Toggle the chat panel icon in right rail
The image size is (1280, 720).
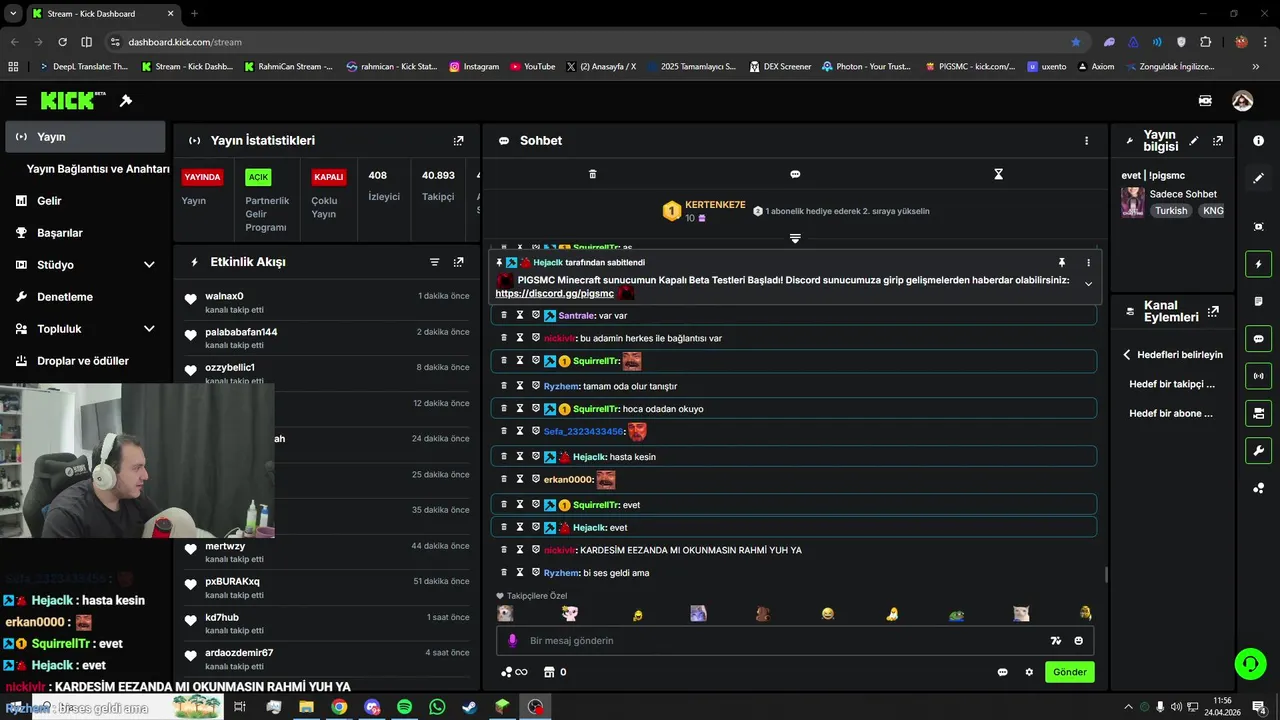(x=1258, y=339)
